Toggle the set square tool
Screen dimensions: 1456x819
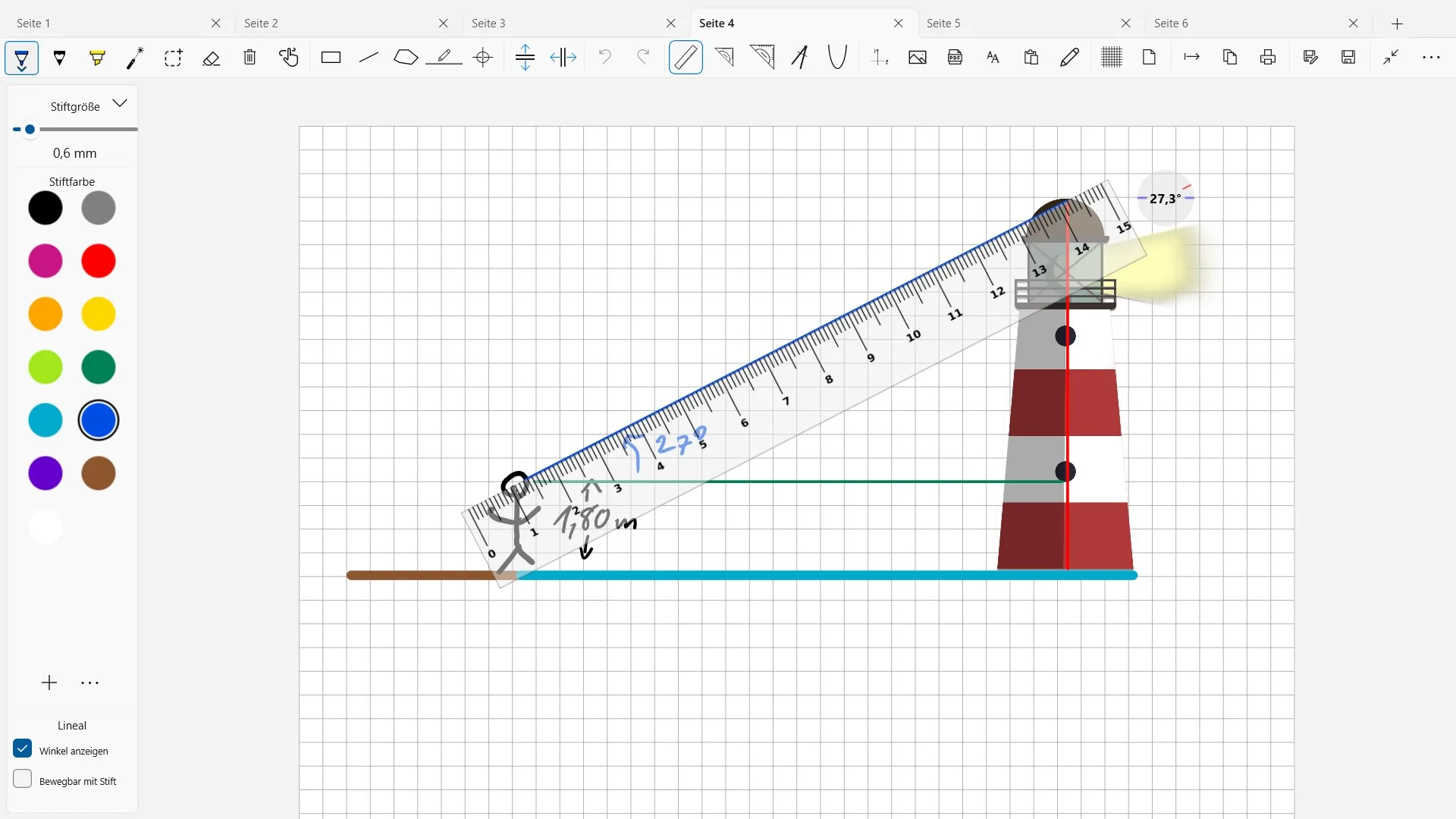(x=724, y=58)
